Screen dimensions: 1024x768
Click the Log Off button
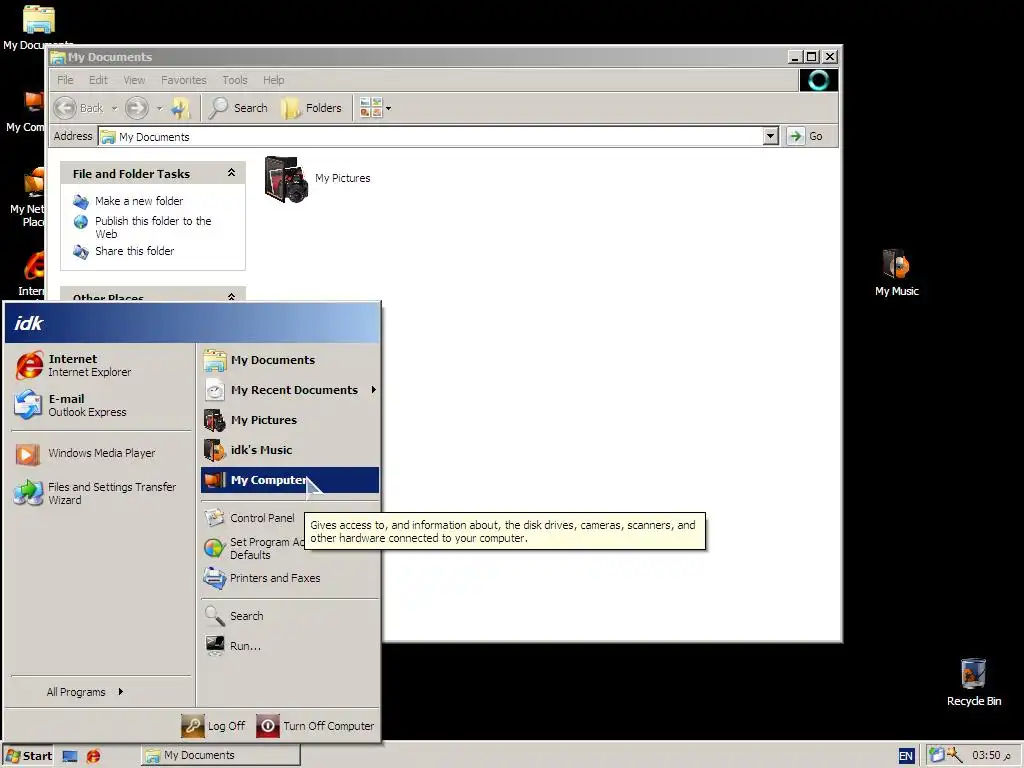tap(214, 726)
